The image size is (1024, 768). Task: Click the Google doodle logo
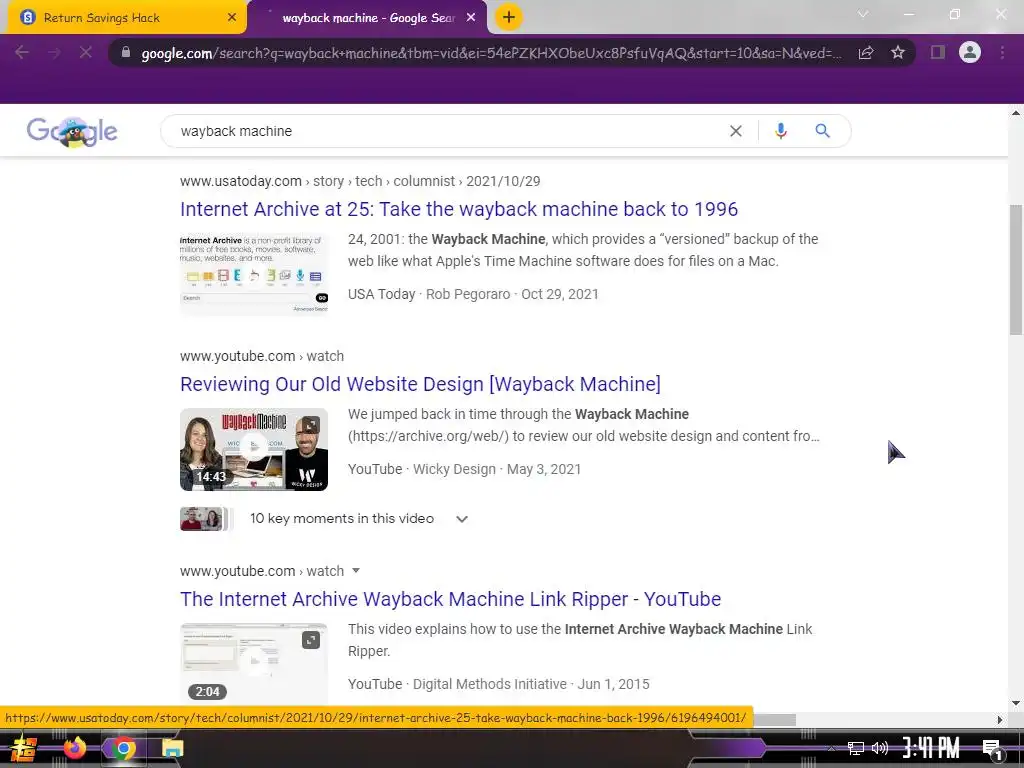(x=72, y=131)
